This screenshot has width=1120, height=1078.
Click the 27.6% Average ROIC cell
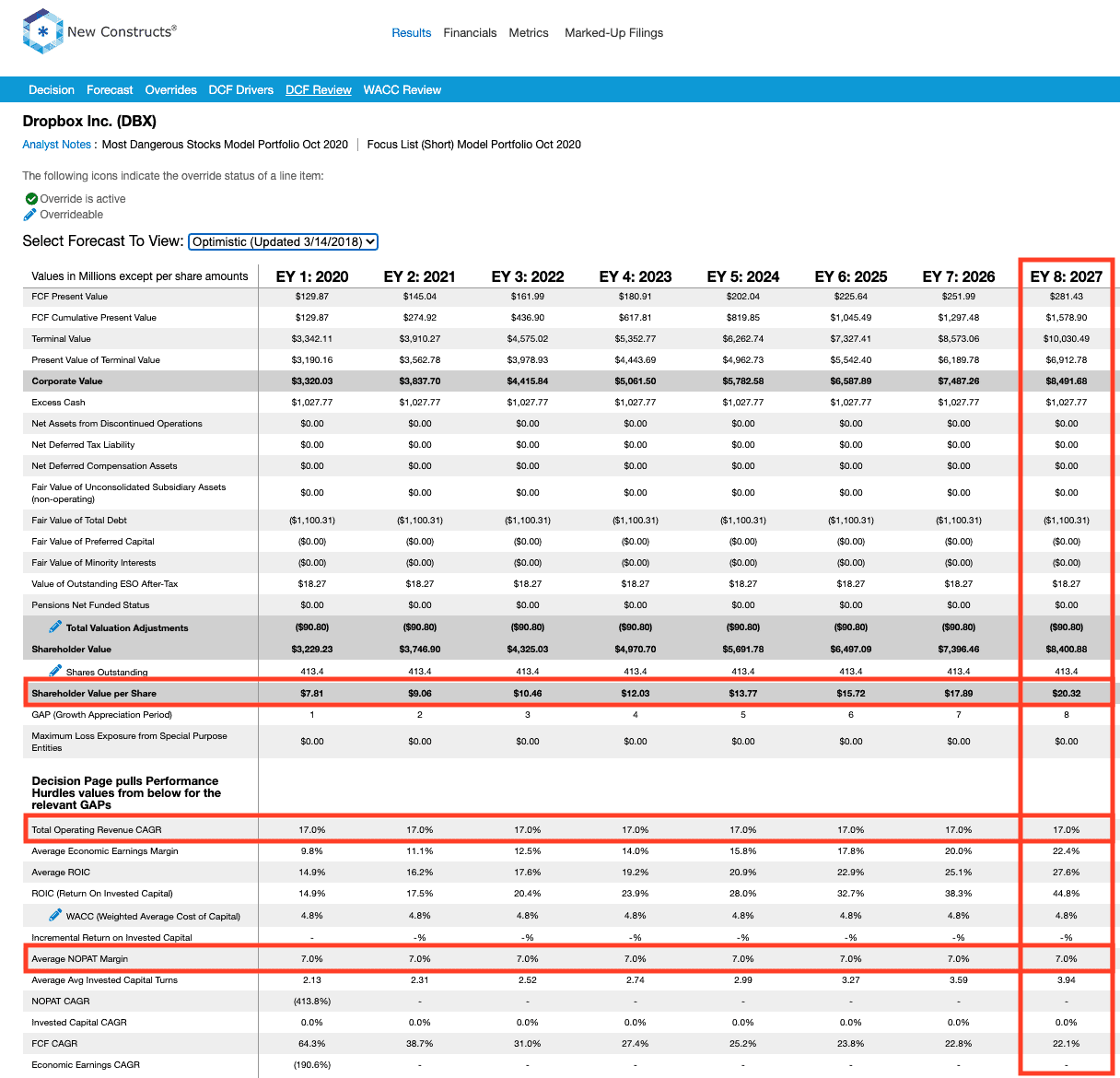tap(1067, 873)
